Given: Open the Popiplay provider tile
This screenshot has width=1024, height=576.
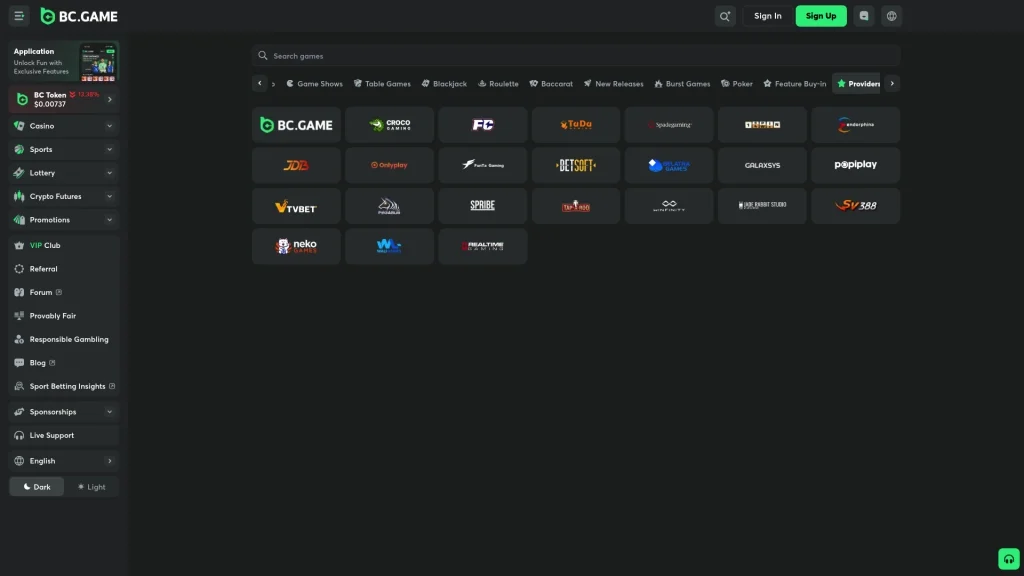Looking at the screenshot, I should [x=856, y=165].
